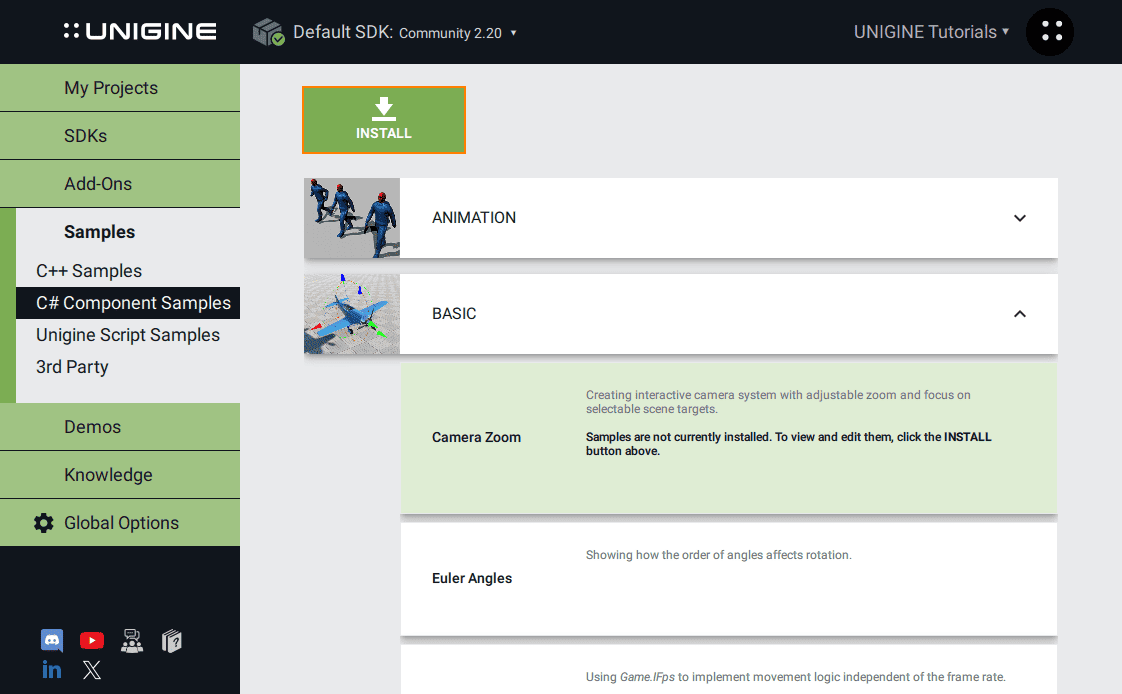Screen dimensions: 1122x694
Task: Select the Euler Angles sample
Action: tap(728, 579)
